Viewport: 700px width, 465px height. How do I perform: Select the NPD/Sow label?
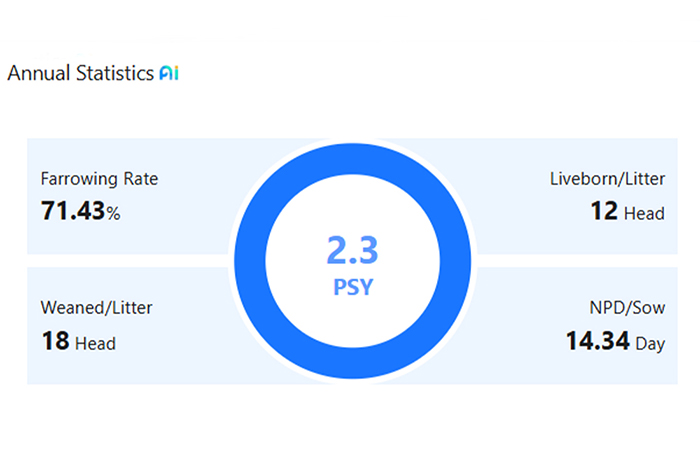(625, 306)
